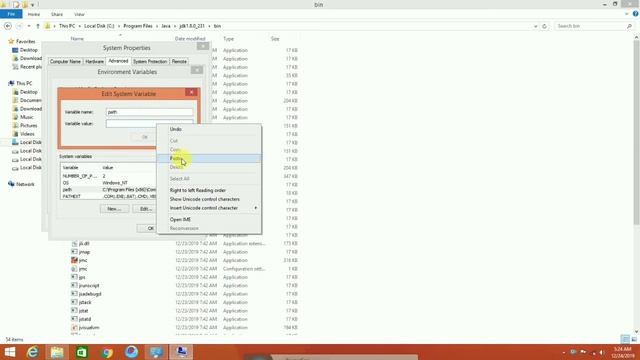Screen dimensions: 640x360
Task: Click Local Disk (C:) in the breadcrumb
Action: [99, 26]
